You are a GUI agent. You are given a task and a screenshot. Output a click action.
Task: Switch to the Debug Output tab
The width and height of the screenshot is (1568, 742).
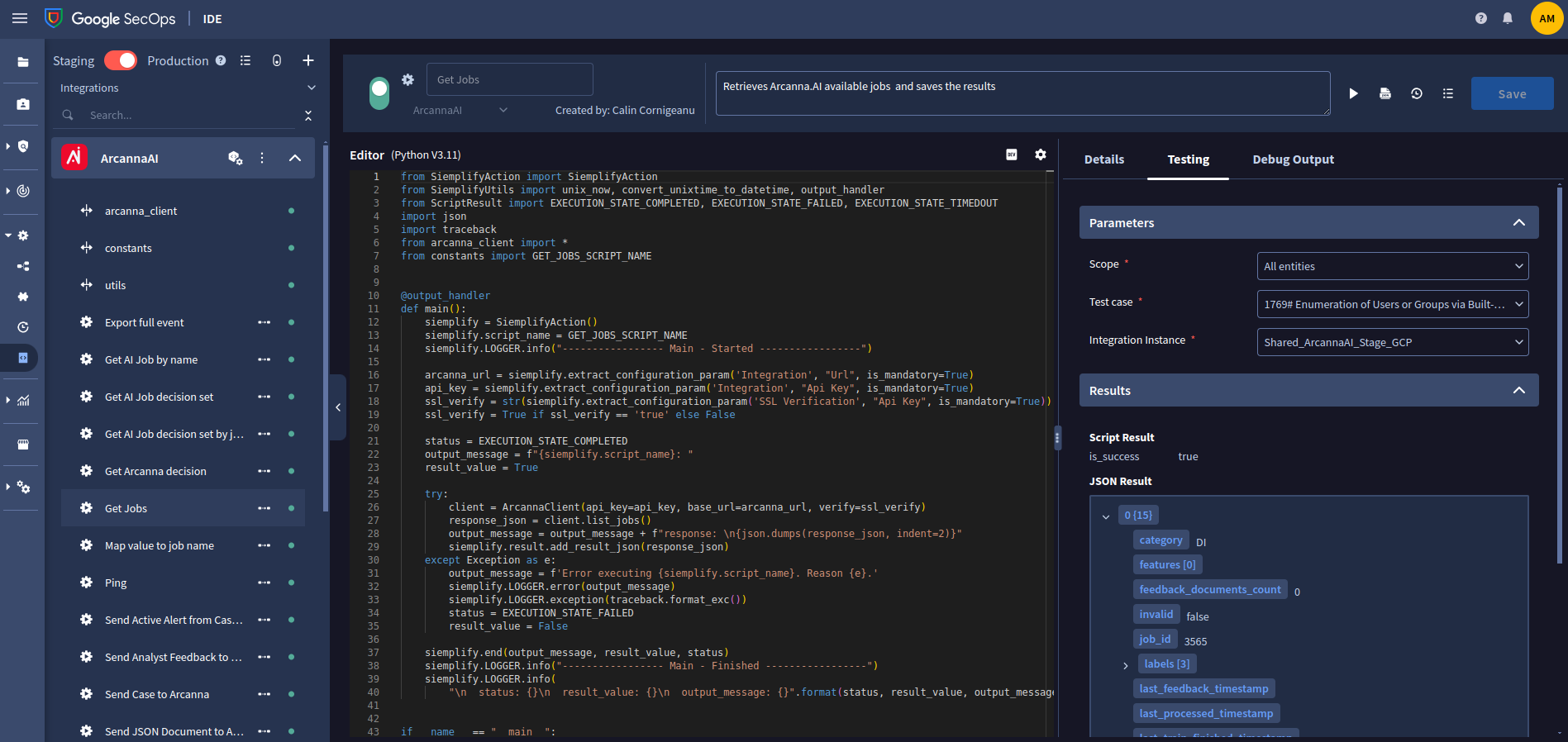tap(1294, 159)
